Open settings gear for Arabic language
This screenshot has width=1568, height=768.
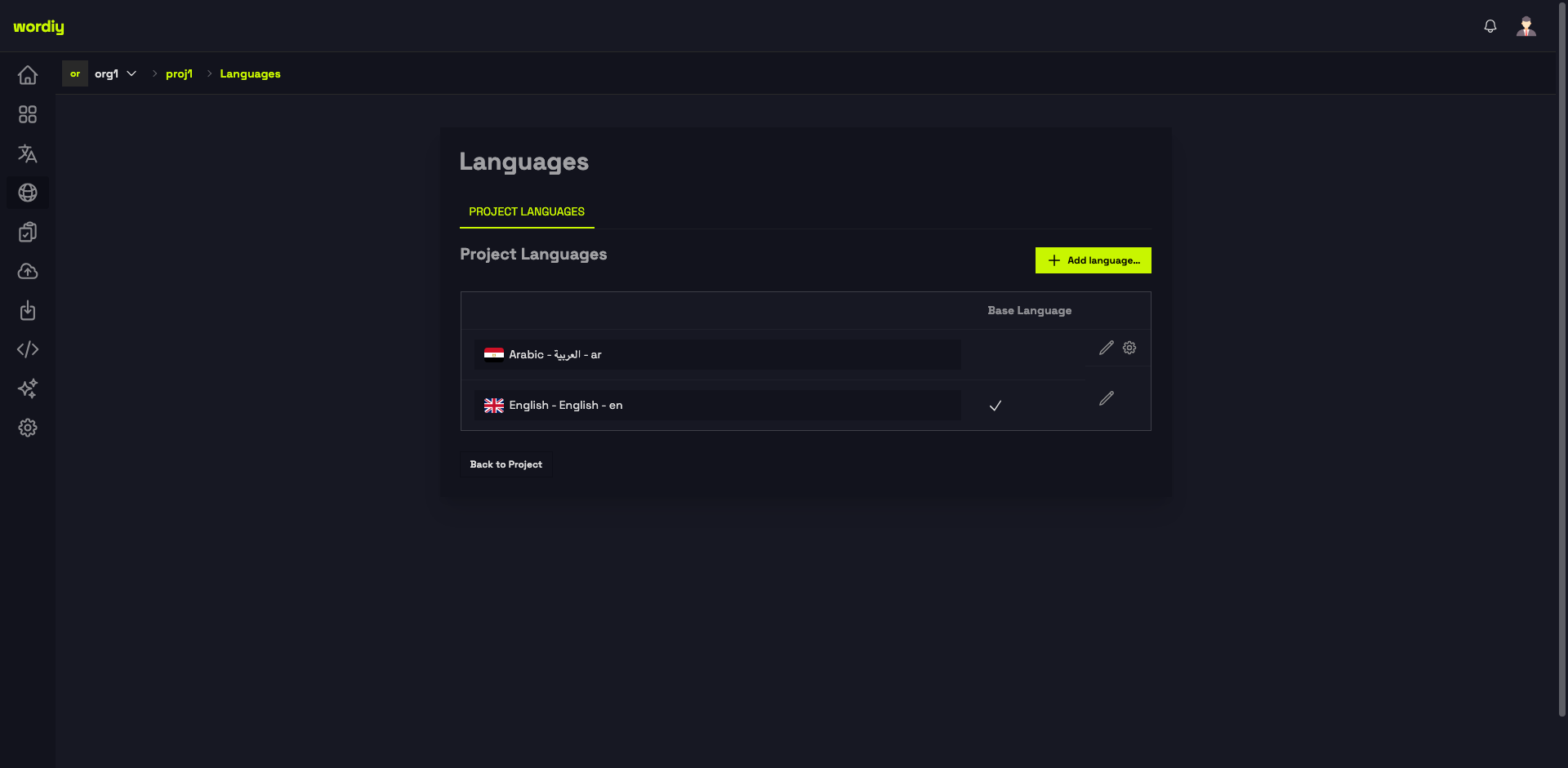tap(1129, 348)
